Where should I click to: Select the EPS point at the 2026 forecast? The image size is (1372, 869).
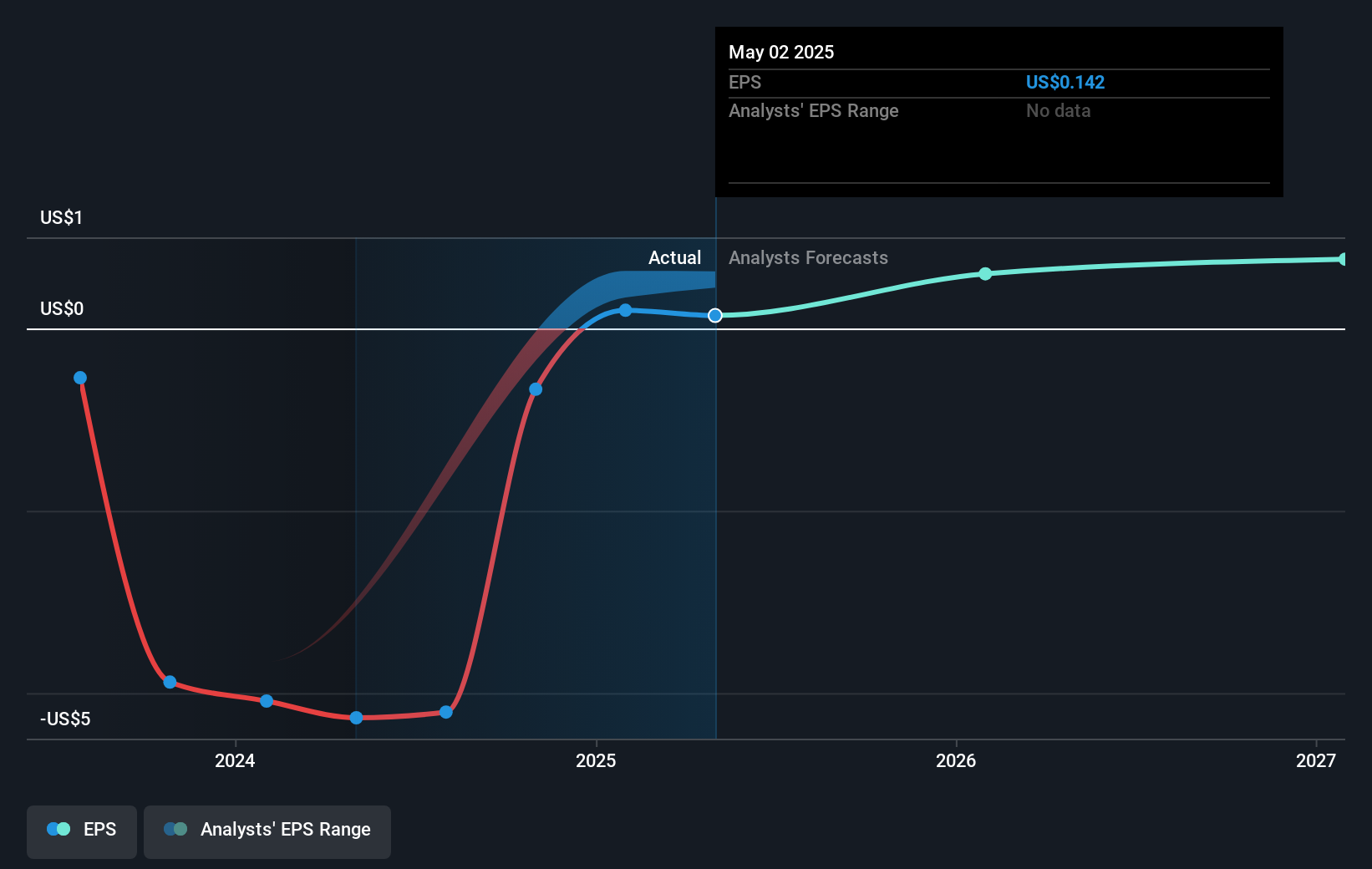[x=985, y=273]
